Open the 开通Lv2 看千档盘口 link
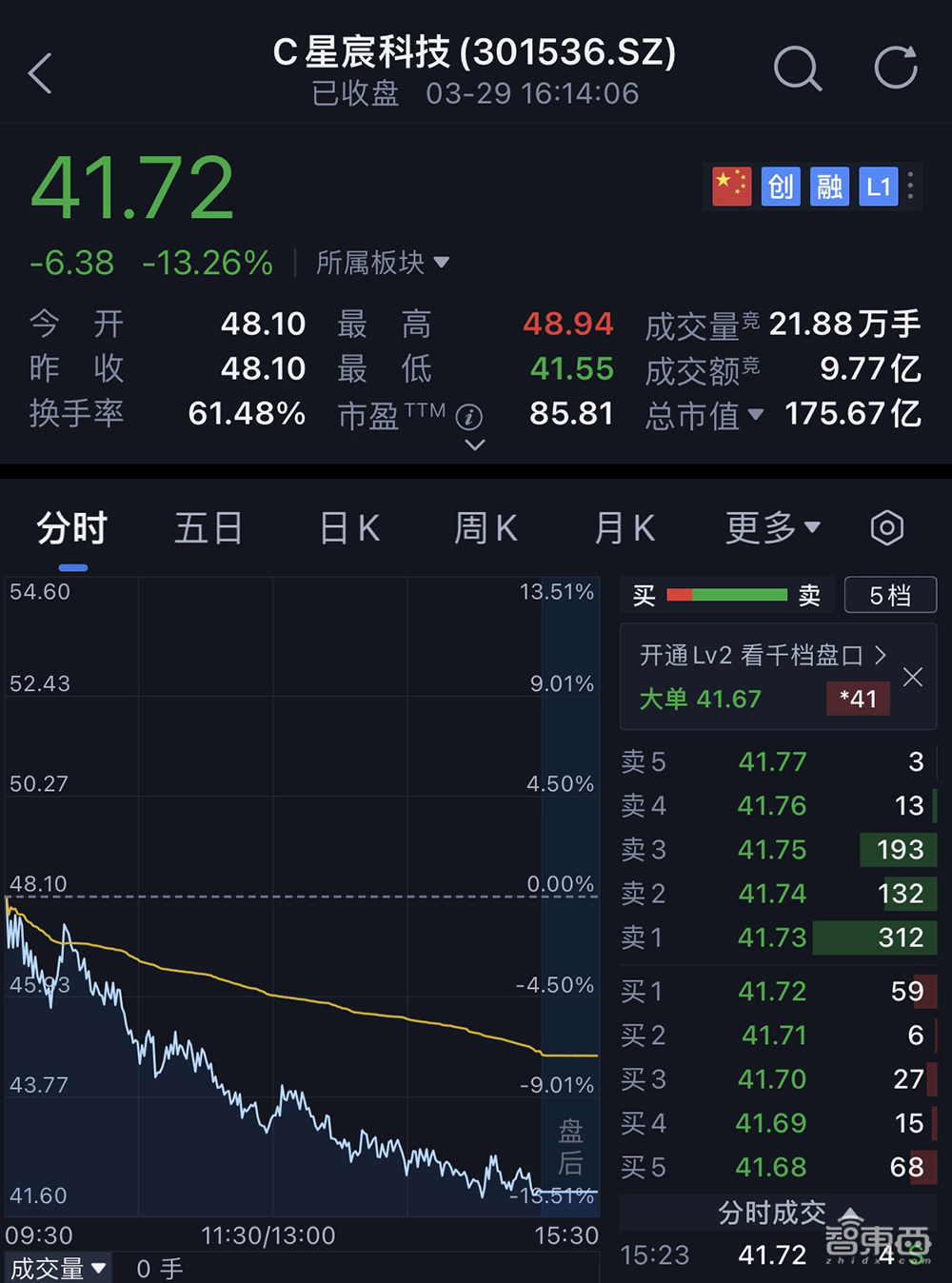The image size is (952, 1283). [762, 655]
